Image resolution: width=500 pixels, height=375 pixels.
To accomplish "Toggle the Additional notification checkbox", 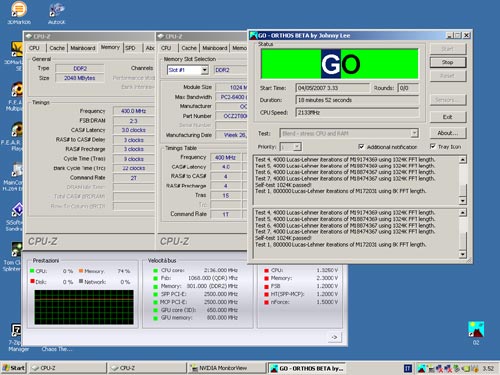I will click(x=361, y=147).
